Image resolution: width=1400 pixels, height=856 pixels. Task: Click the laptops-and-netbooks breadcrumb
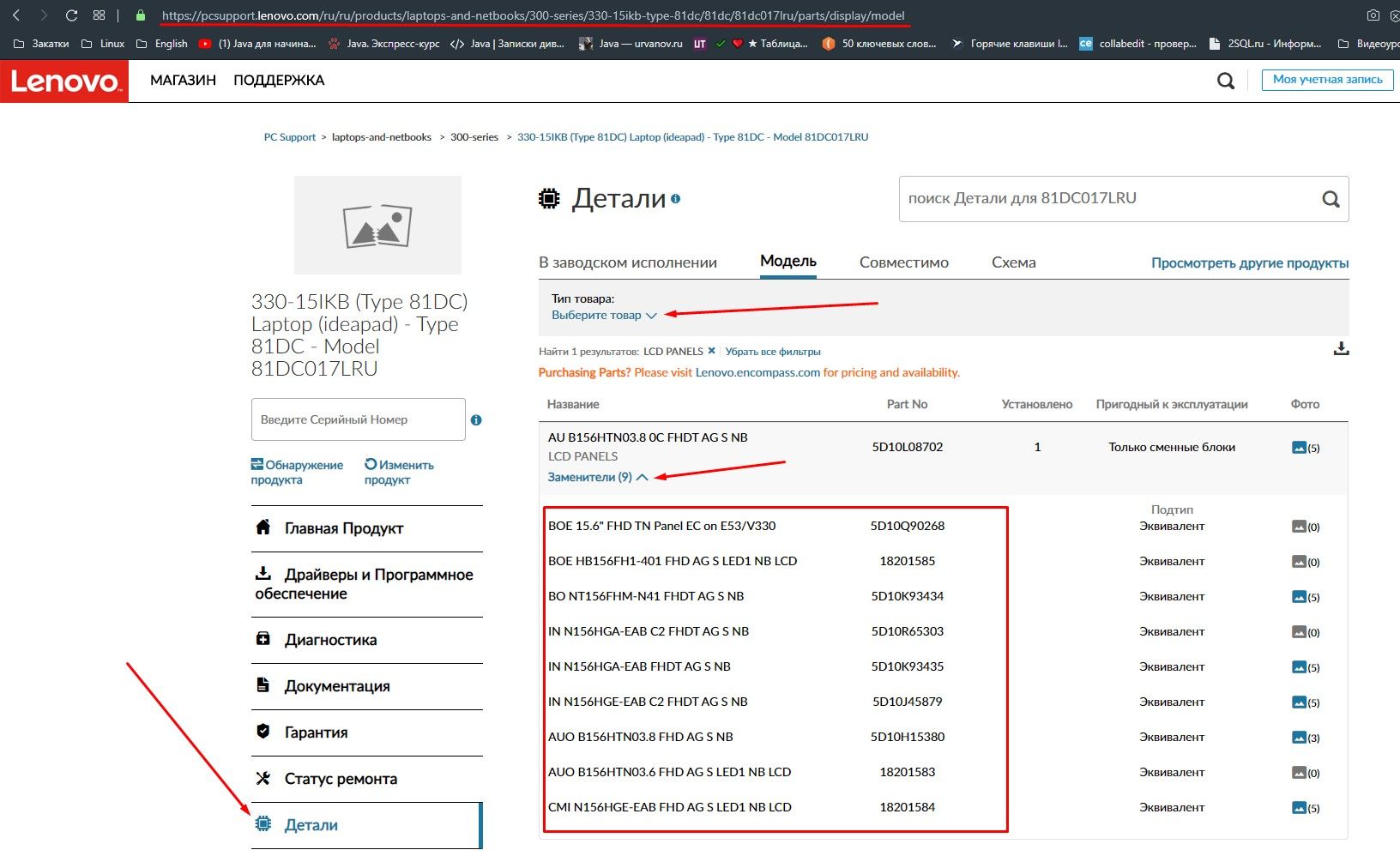[382, 137]
